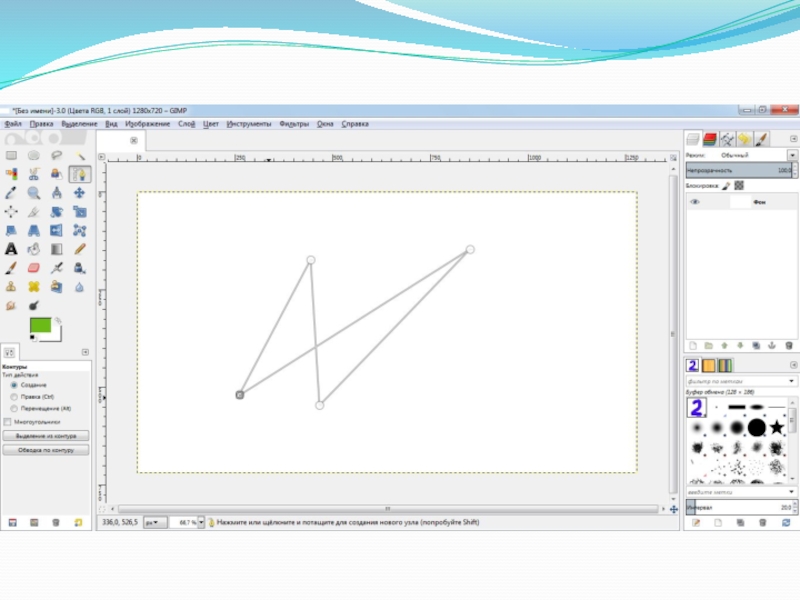This screenshot has height=600, width=800.
Task: Select the Text tool (A icon)
Action: coord(11,249)
